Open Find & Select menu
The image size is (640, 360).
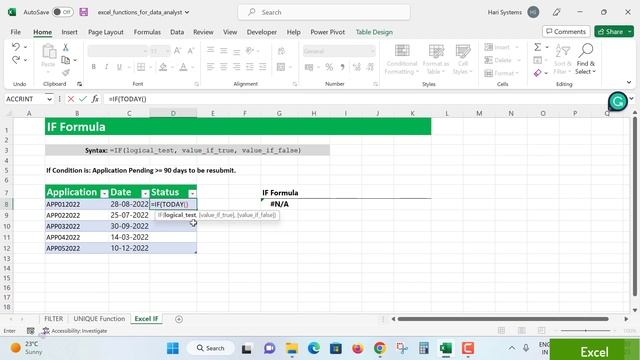586,60
